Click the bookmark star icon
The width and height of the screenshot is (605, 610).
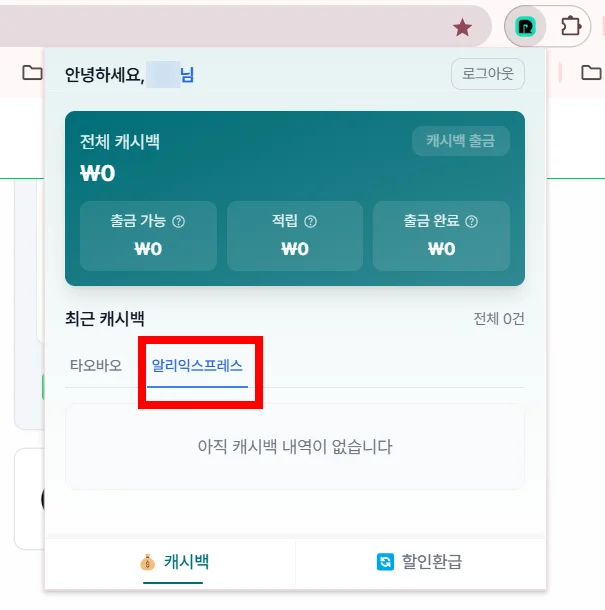[462, 27]
